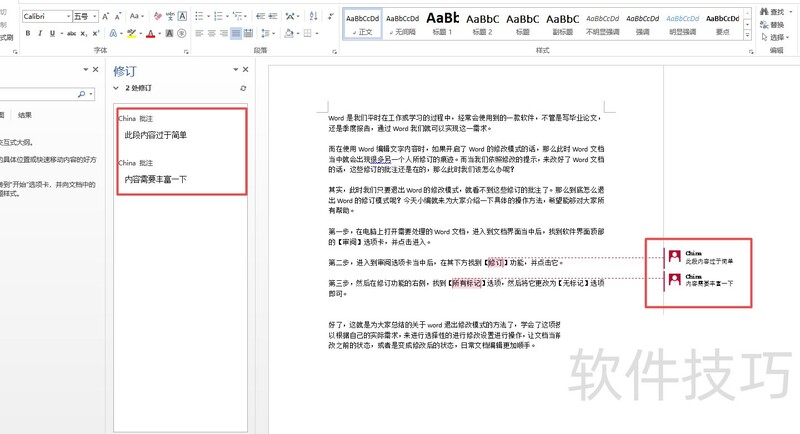Click the strikethrough abc icon
The height and width of the screenshot is (434, 800).
(71, 33)
